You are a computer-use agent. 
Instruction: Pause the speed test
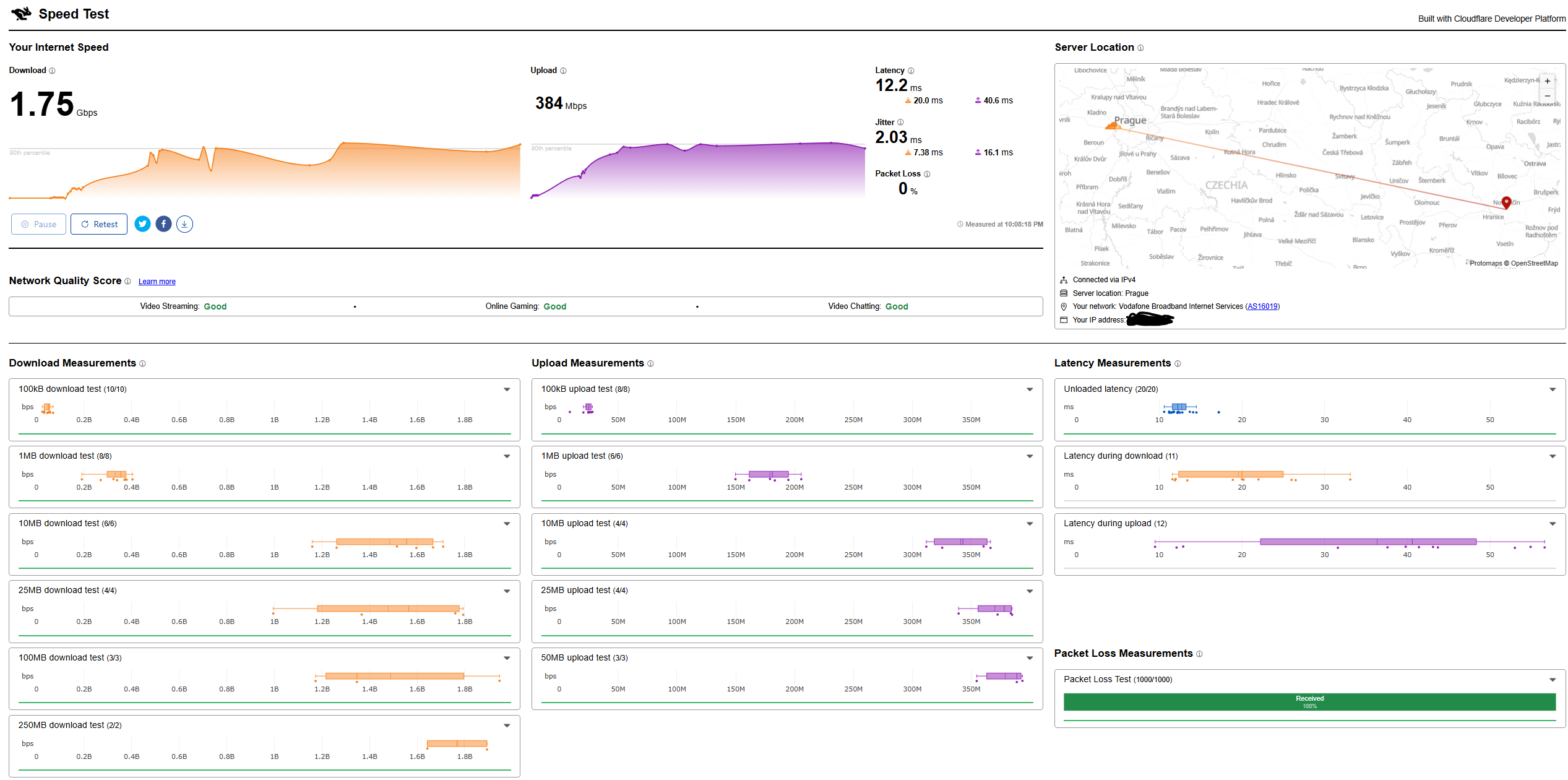click(38, 224)
